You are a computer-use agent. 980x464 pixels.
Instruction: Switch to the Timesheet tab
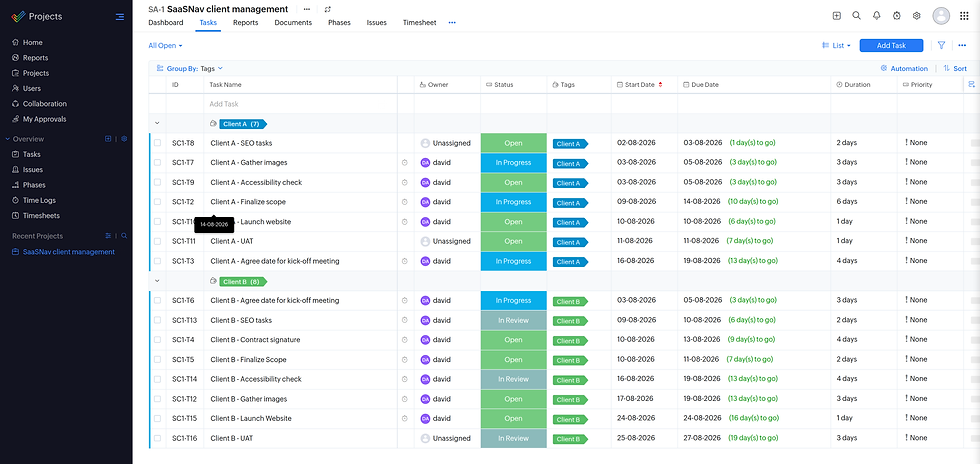pyautogui.click(x=421, y=23)
